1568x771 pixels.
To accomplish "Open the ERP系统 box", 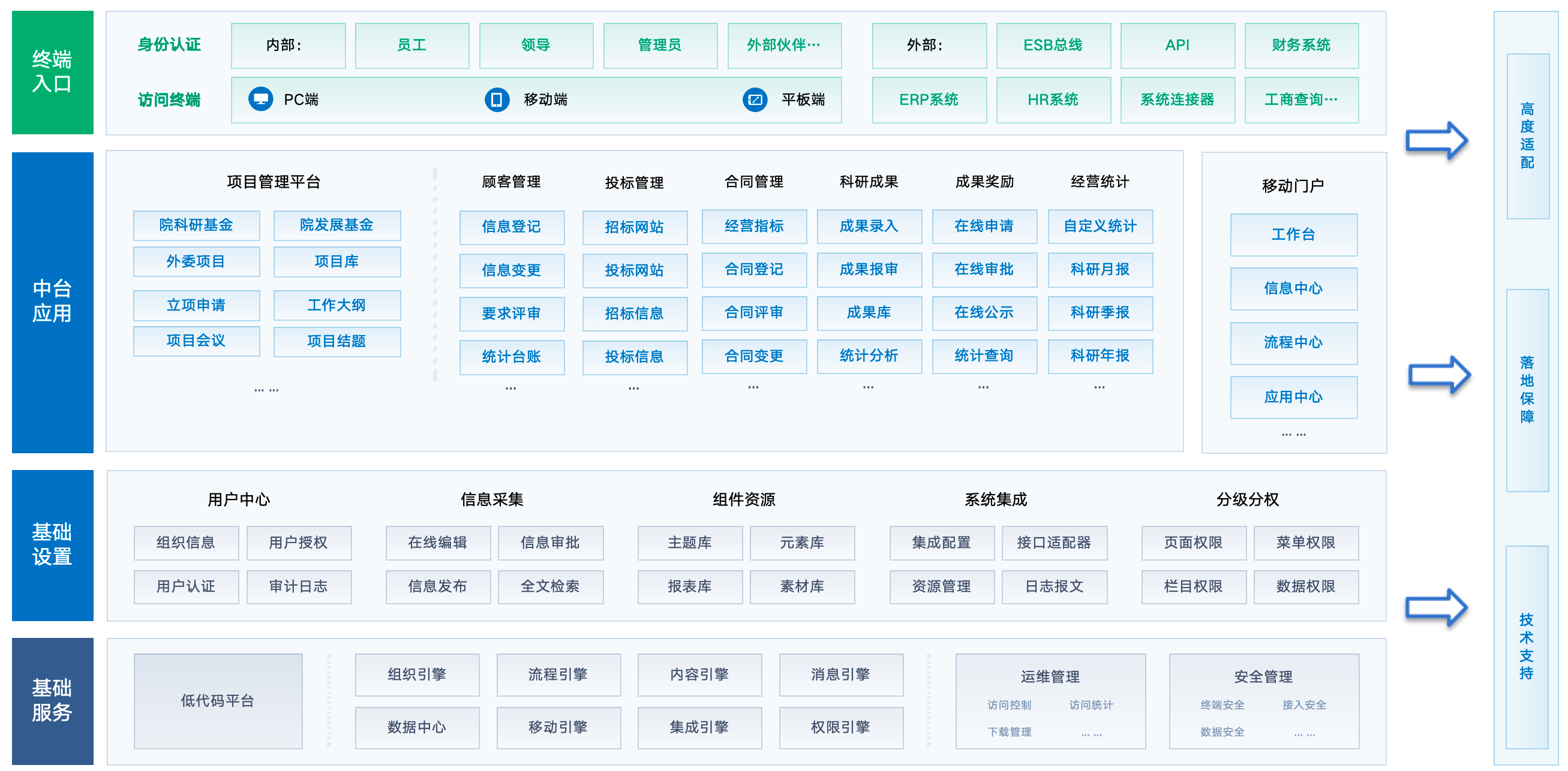I will tap(930, 100).
